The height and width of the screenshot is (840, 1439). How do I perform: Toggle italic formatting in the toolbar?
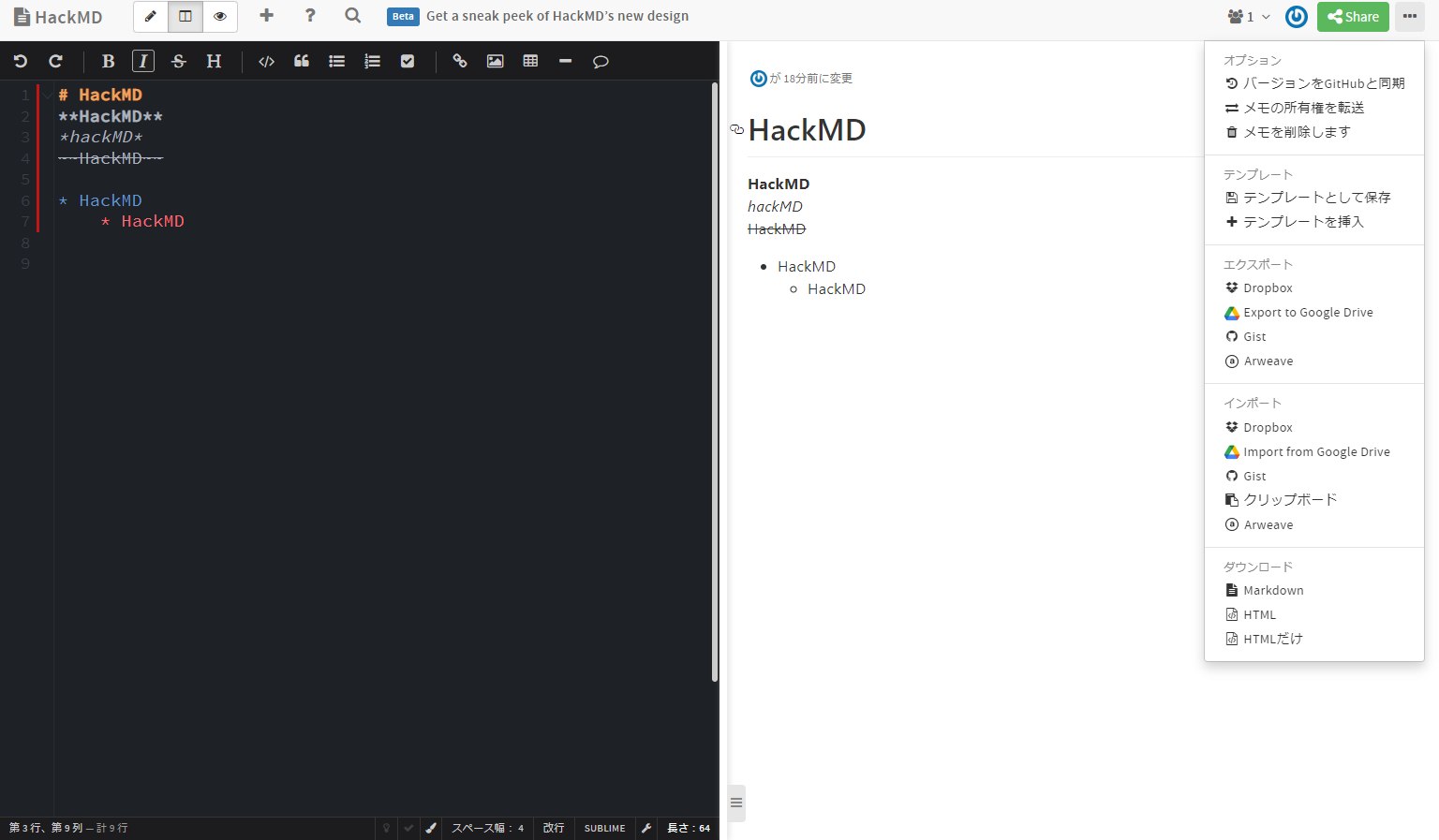click(x=142, y=61)
